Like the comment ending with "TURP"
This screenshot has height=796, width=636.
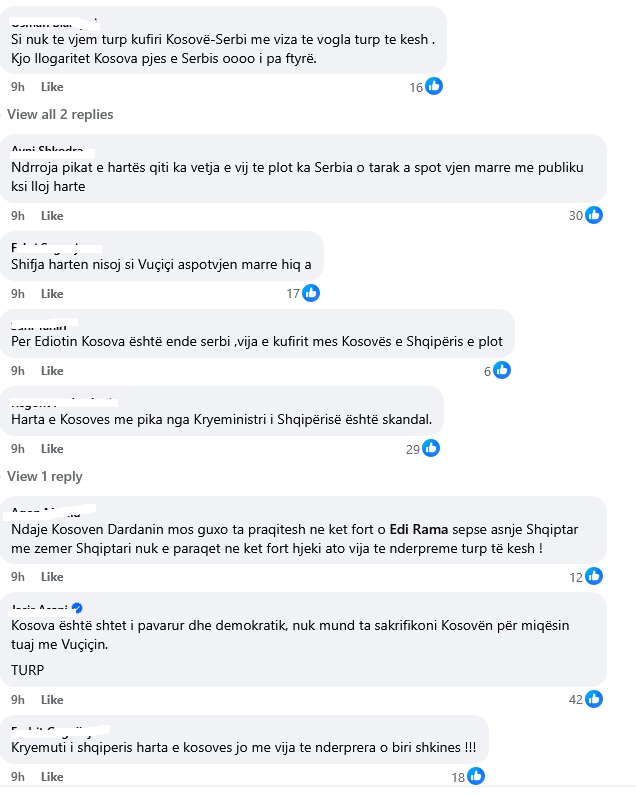pos(52,699)
